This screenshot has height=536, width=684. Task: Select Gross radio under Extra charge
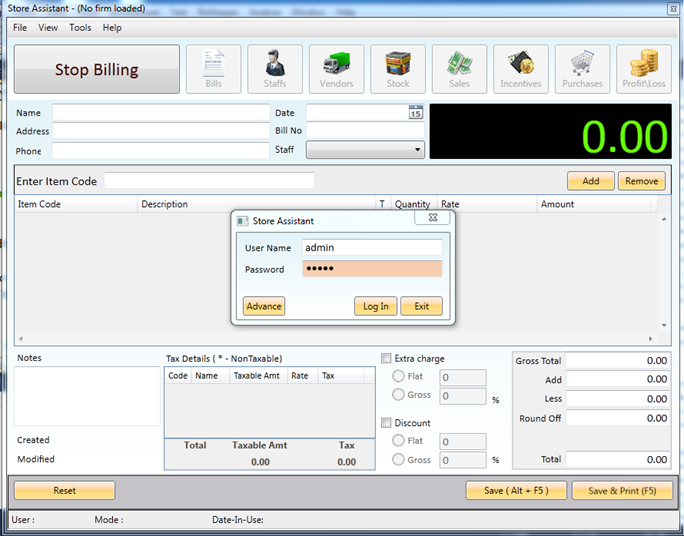[x=398, y=394]
